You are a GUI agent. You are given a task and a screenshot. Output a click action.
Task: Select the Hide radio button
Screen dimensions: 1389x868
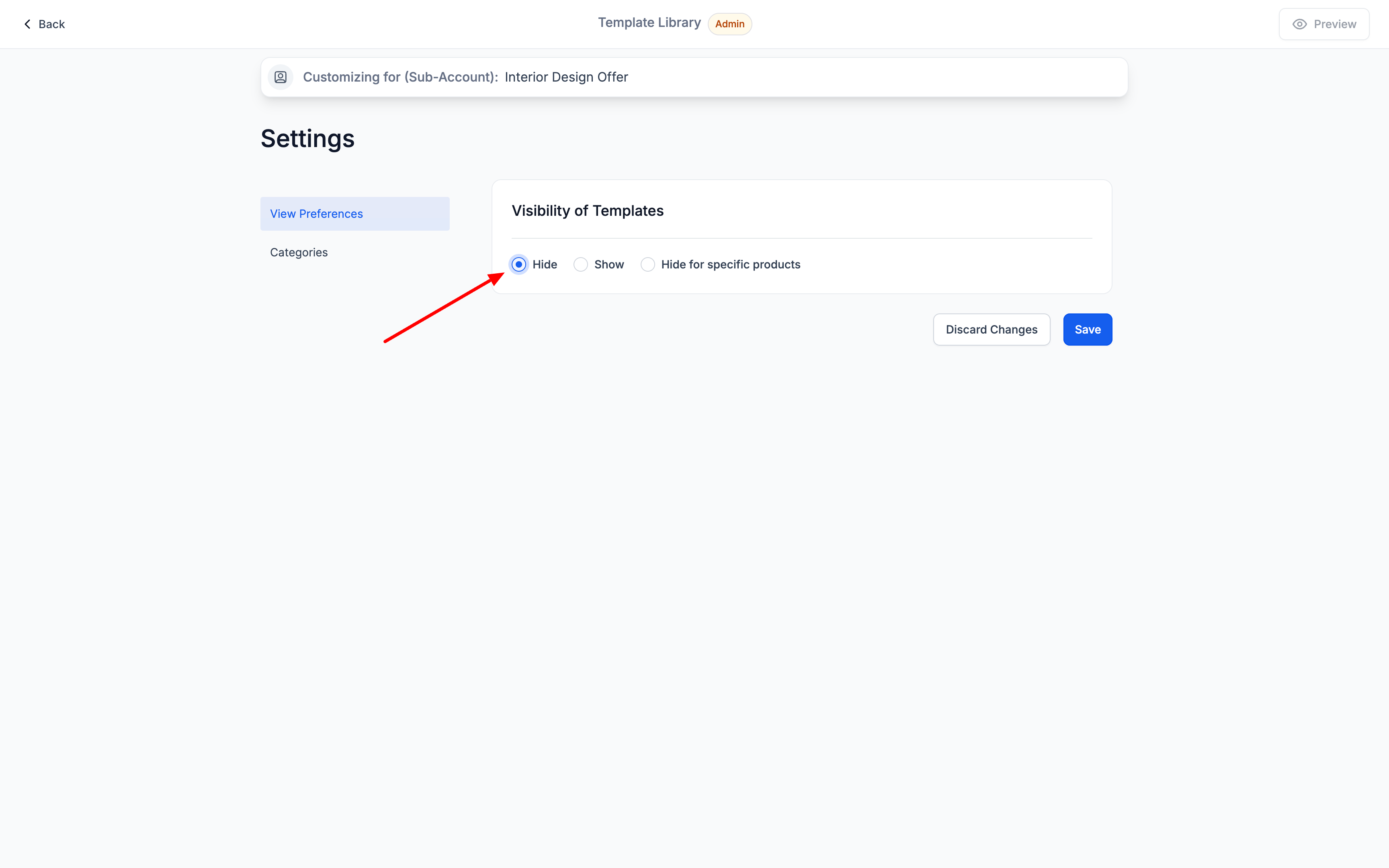click(519, 265)
